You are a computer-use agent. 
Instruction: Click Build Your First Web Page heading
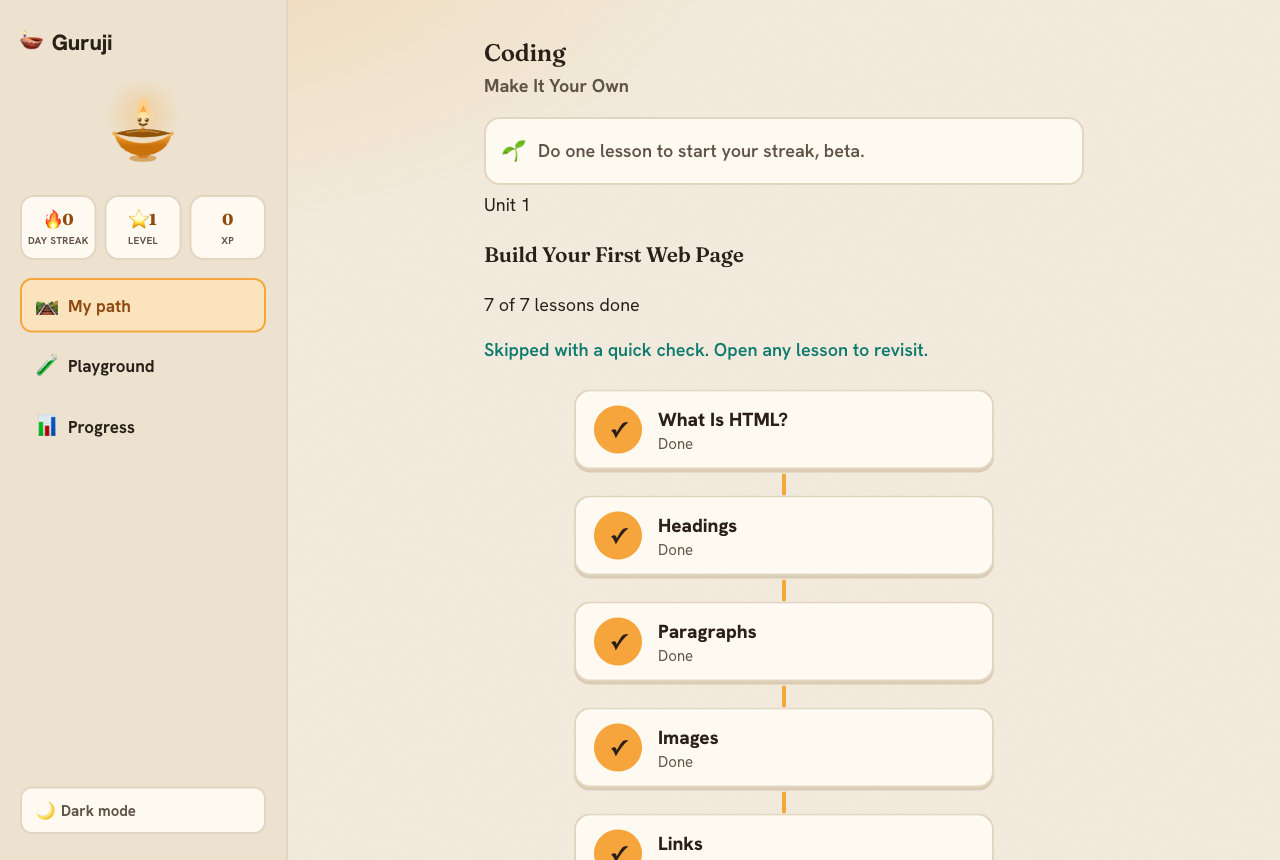(x=614, y=255)
